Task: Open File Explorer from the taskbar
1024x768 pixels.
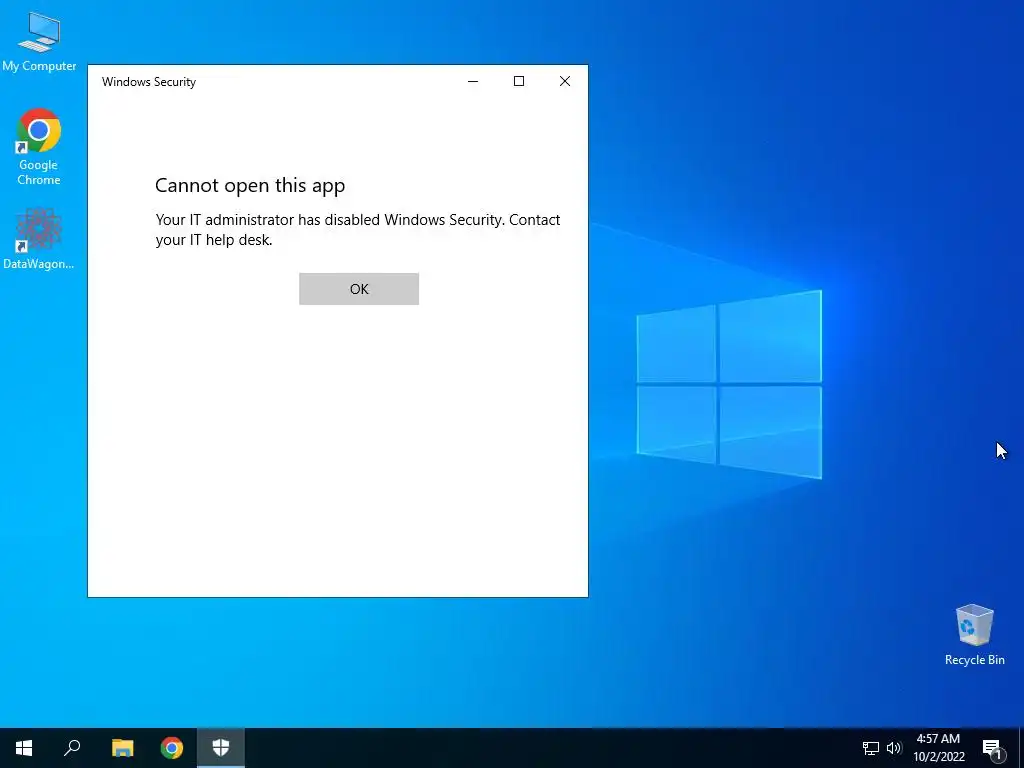Action: pos(122,748)
